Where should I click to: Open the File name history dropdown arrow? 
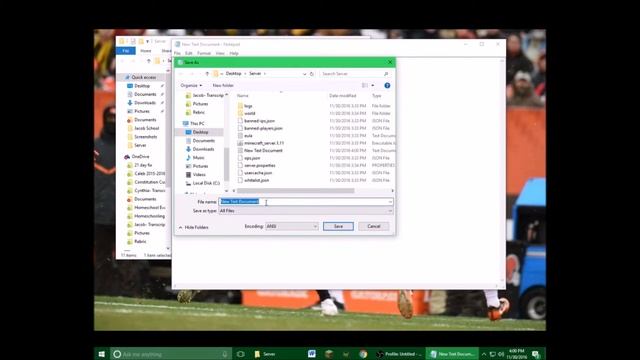click(x=390, y=202)
